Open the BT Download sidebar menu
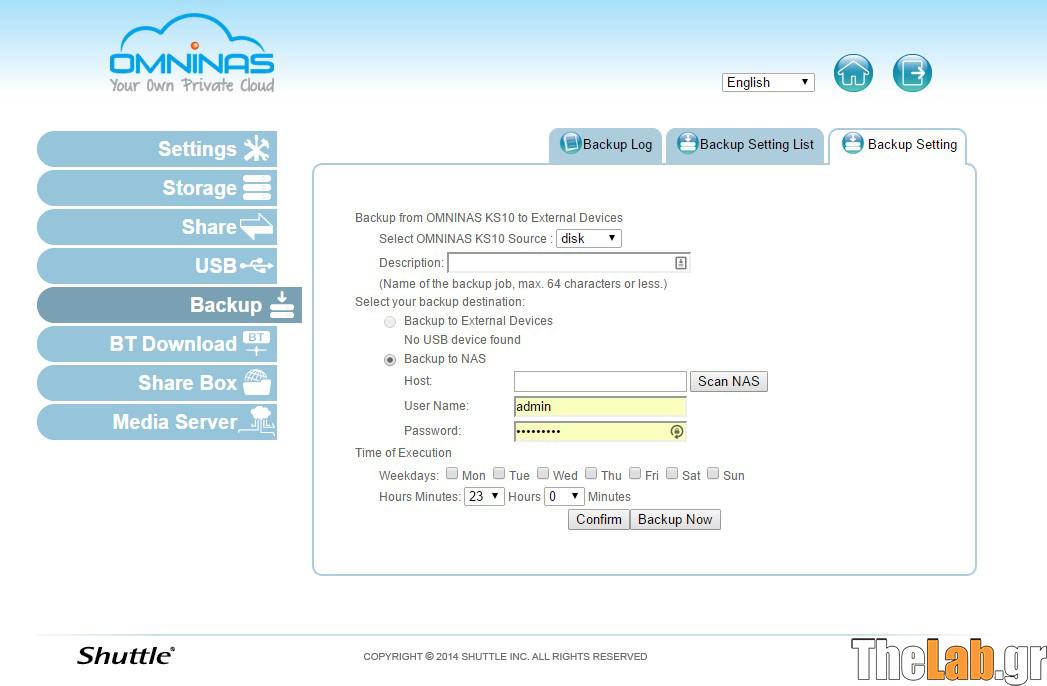Image resolution: width=1047 pixels, height=686 pixels. point(157,343)
